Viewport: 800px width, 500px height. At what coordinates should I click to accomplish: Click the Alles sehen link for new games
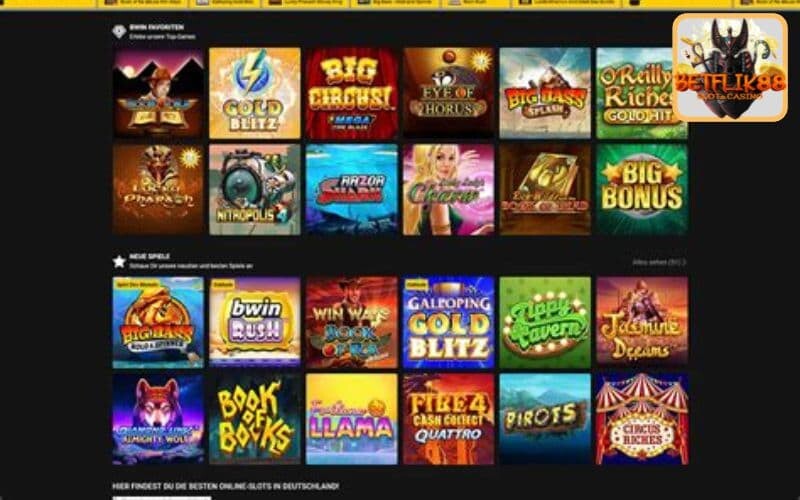(659, 262)
